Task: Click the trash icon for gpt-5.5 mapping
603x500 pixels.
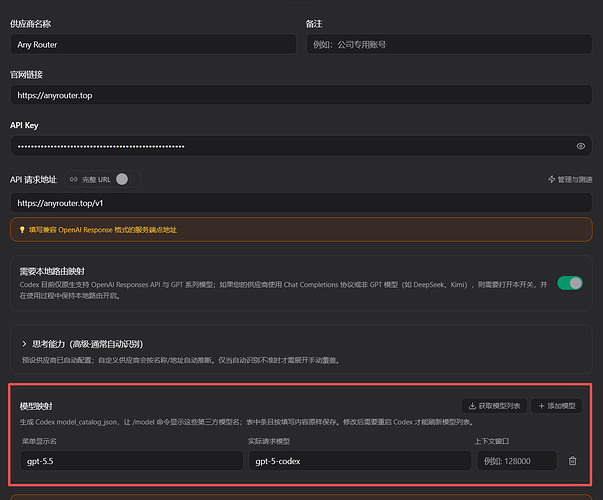Action: tap(573, 461)
